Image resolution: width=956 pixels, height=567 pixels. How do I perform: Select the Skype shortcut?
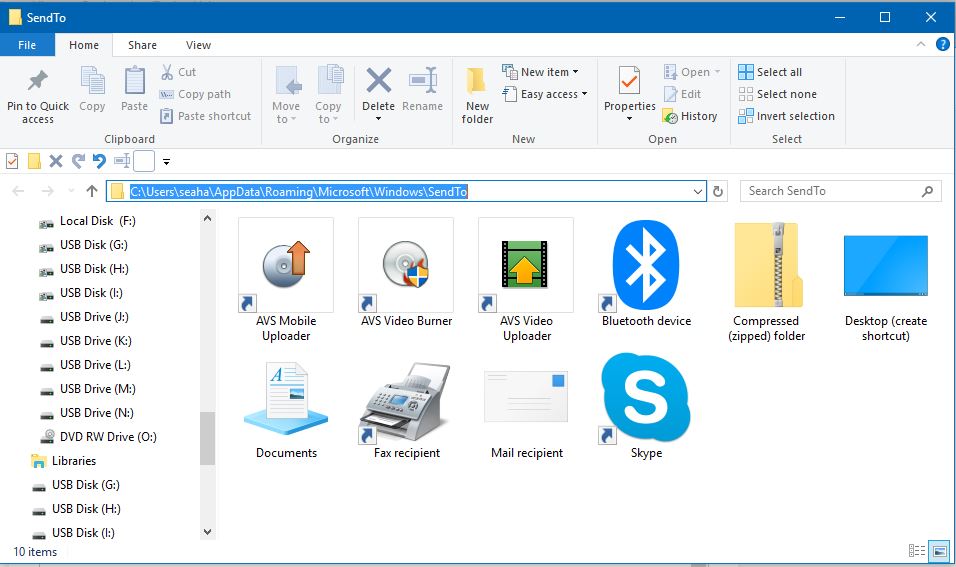point(646,407)
